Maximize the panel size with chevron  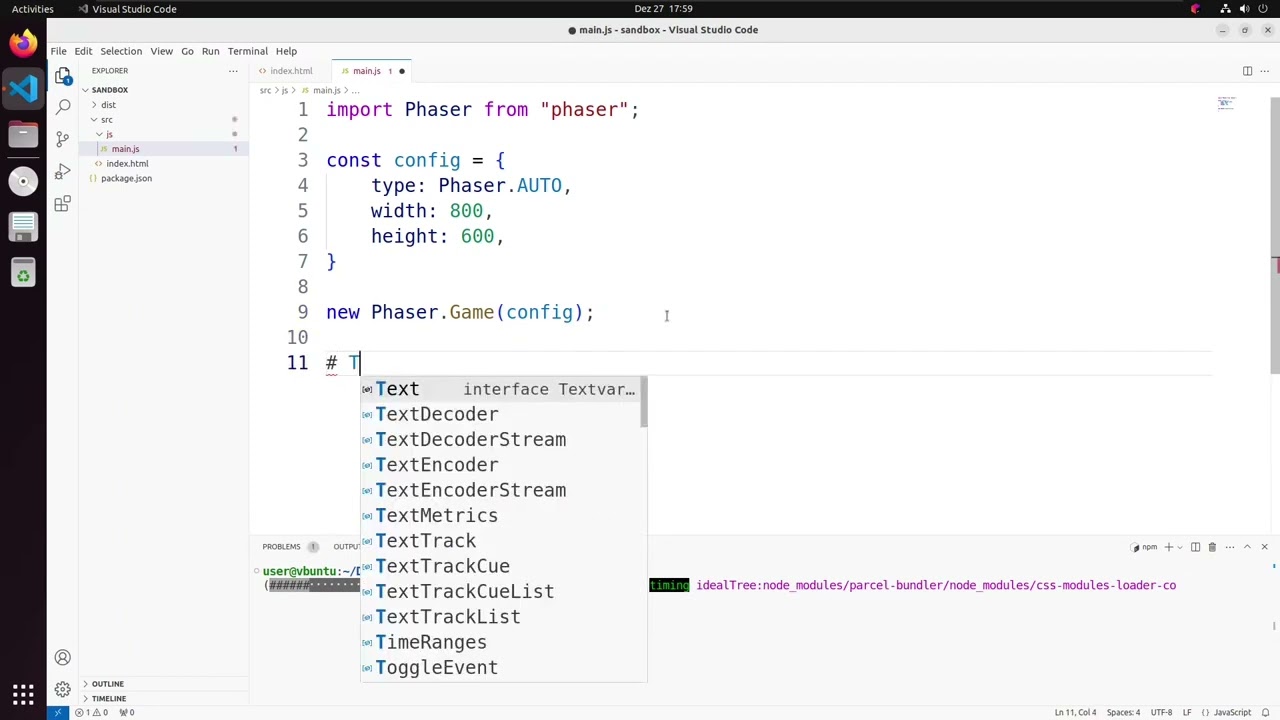tap(1247, 547)
